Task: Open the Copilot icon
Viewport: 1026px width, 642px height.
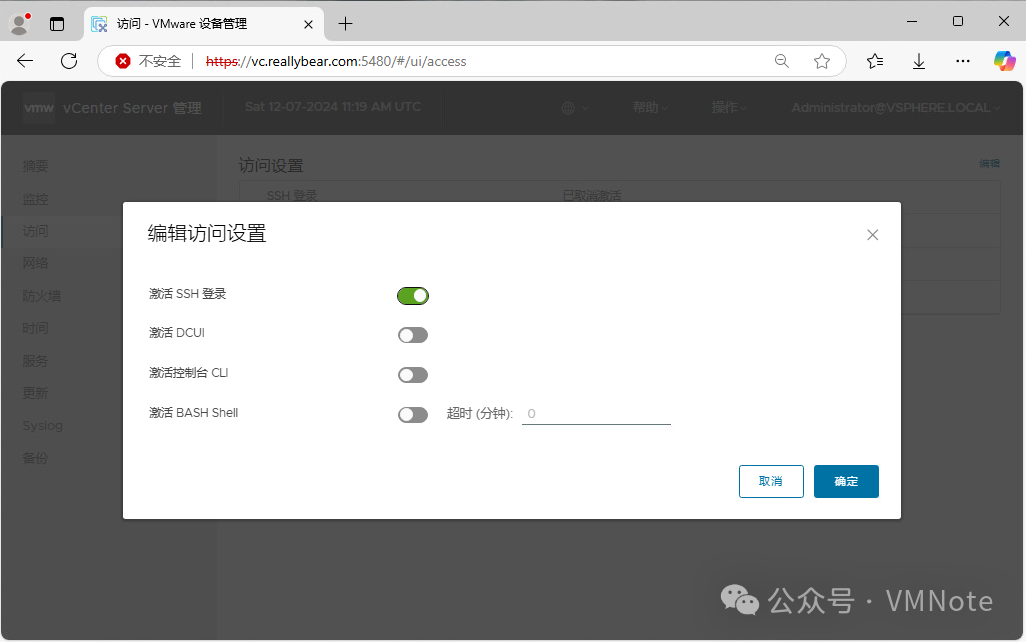Action: point(1004,61)
